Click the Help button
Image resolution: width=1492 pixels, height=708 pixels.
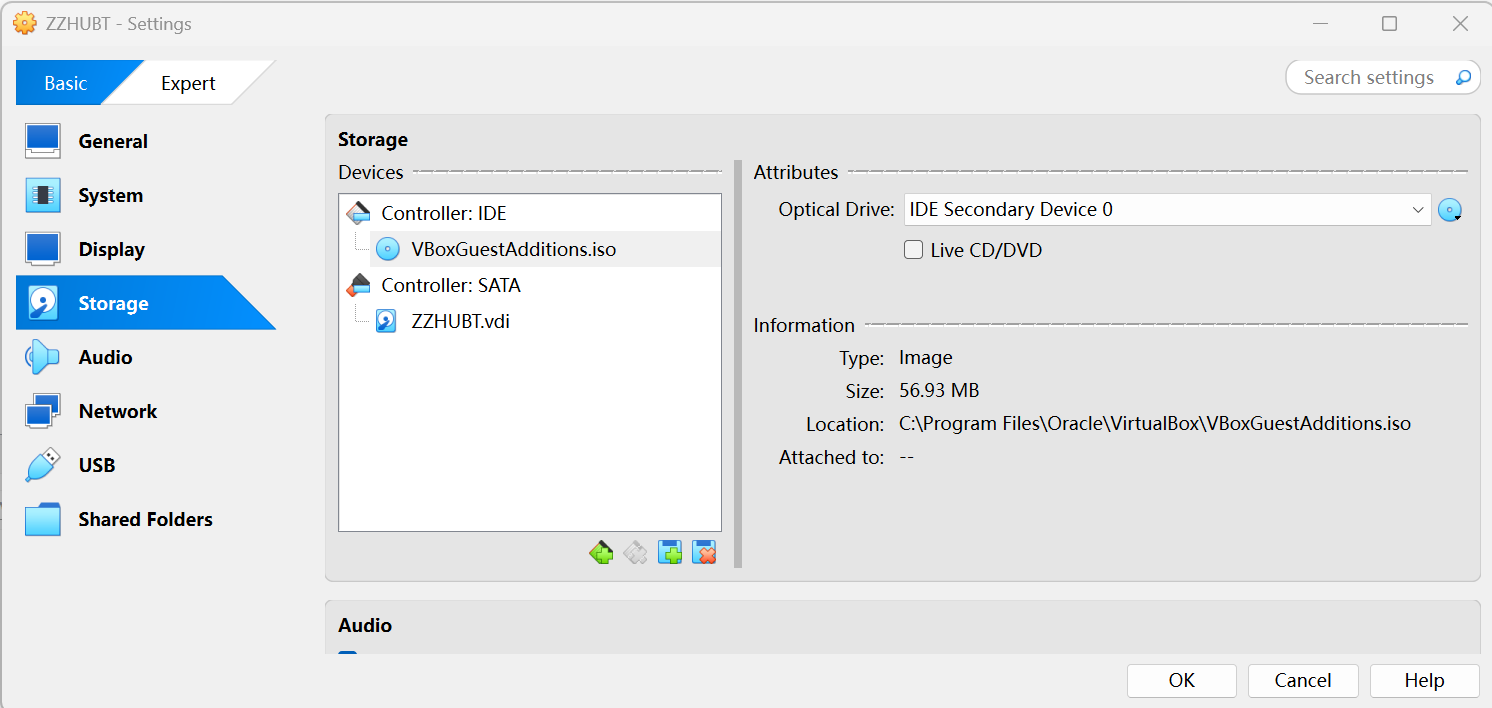pyautogui.click(x=1424, y=680)
